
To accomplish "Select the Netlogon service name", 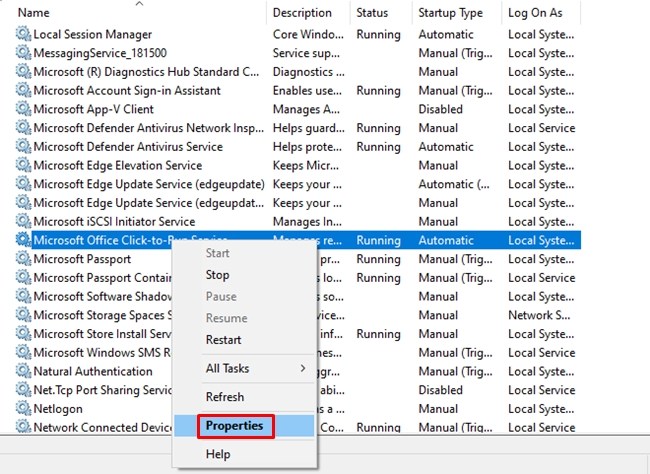I will coord(58,409).
